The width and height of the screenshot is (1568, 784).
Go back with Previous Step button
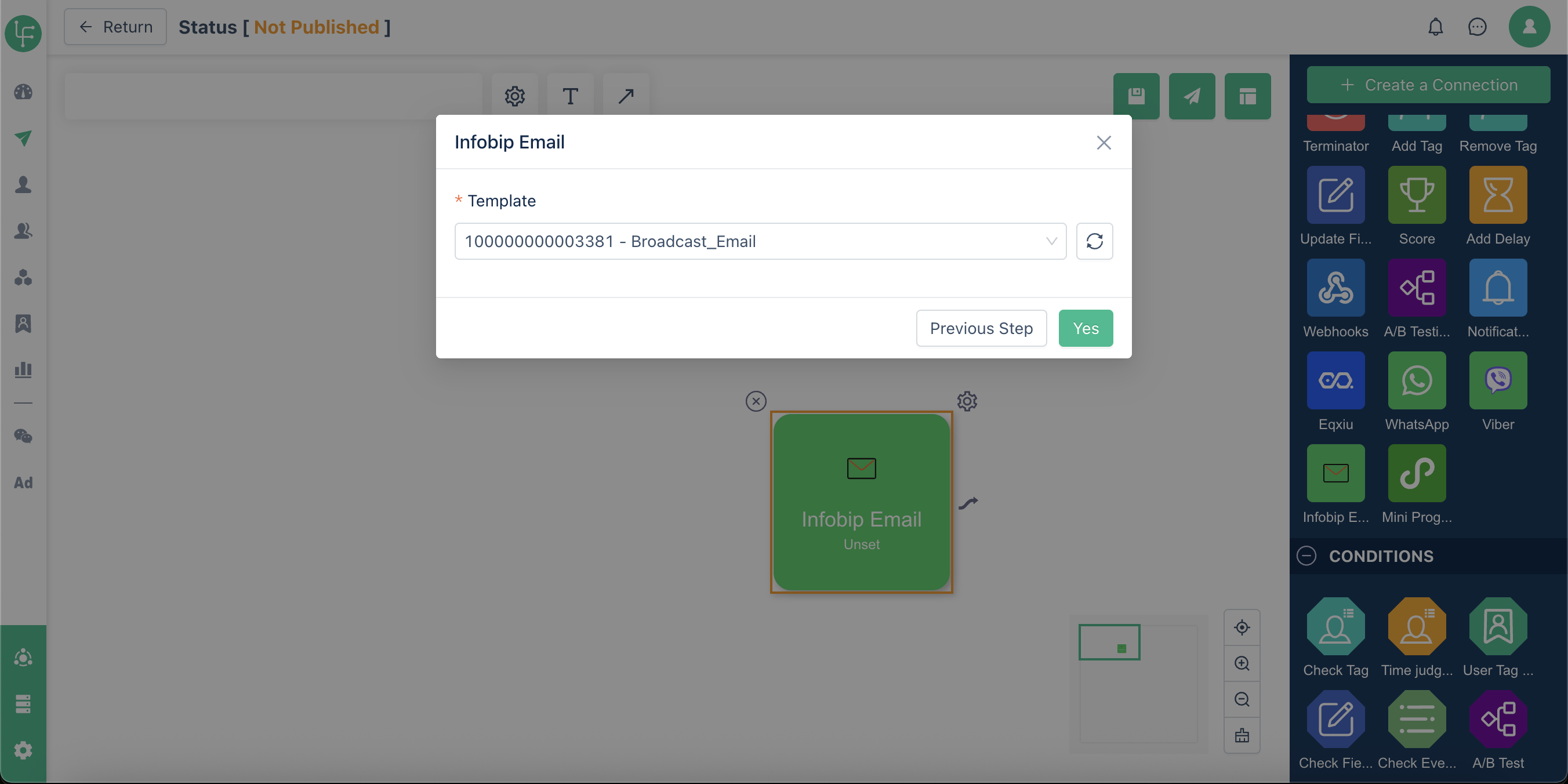(981, 328)
